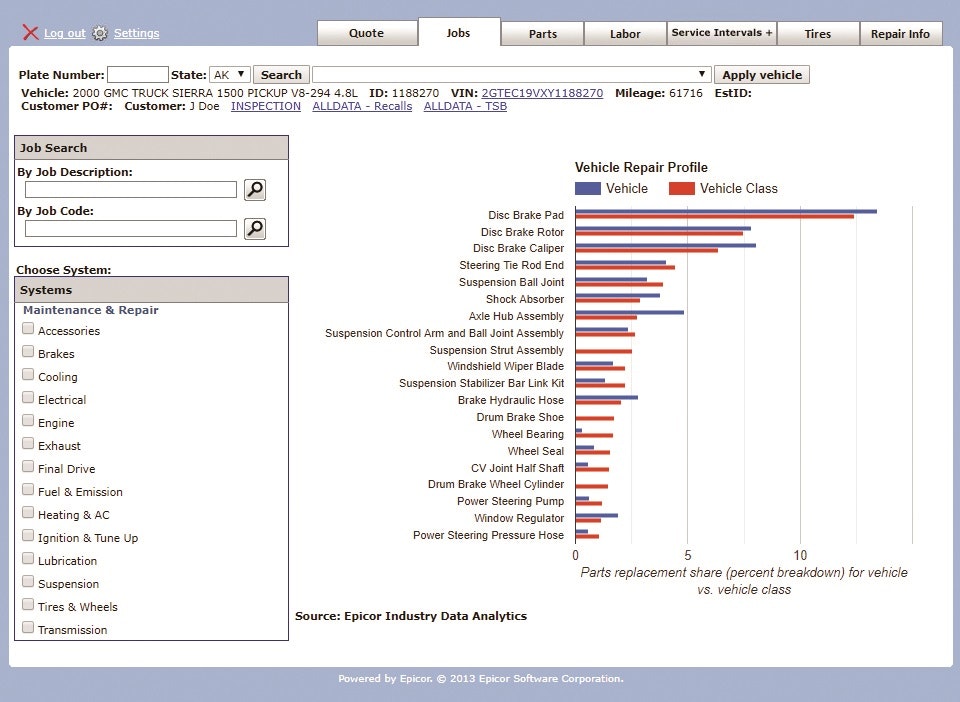
Task: Click the magnifier beside Job Description field
Action: (x=254, y=190)
